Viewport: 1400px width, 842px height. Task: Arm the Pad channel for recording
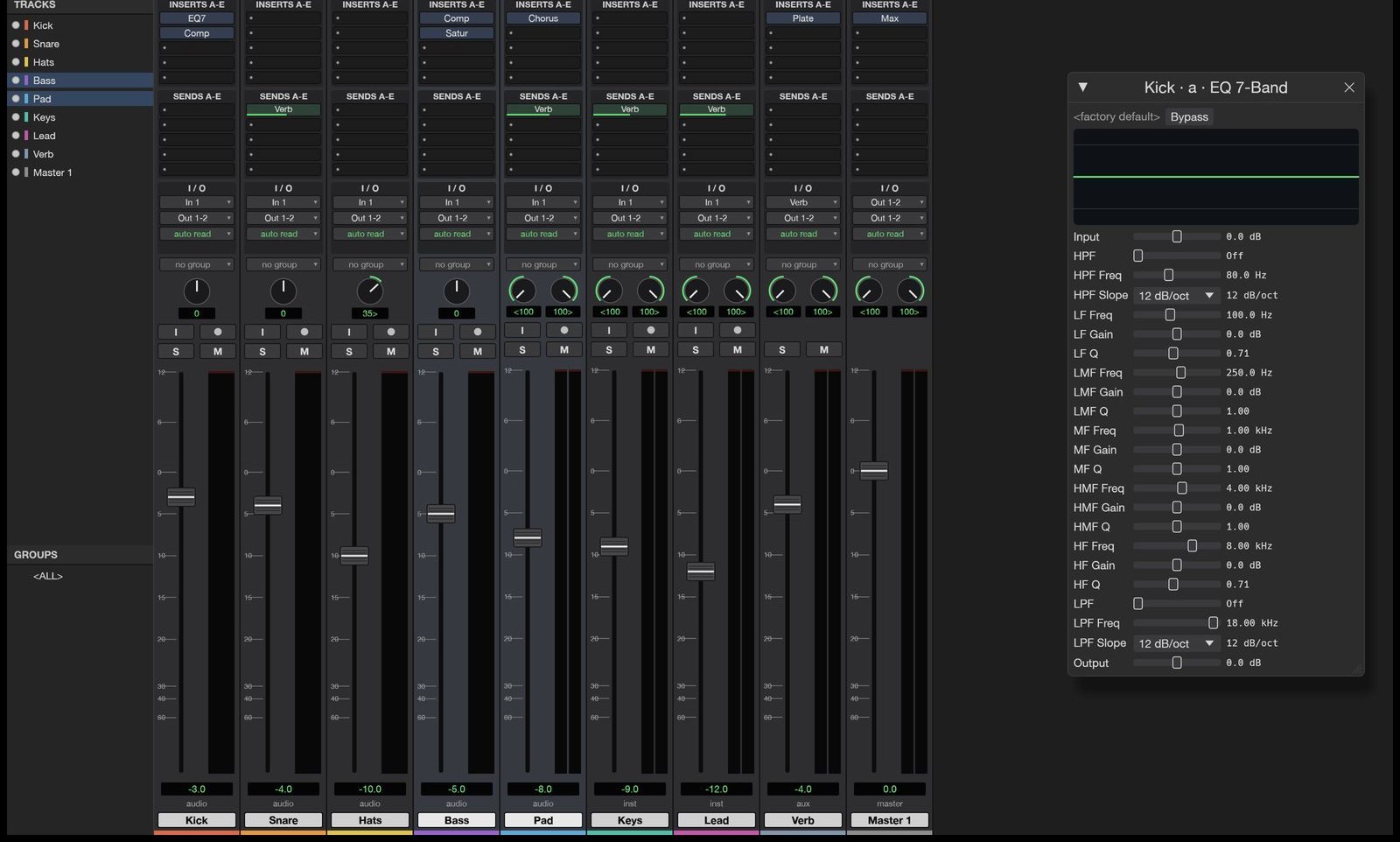coord(564,330)
